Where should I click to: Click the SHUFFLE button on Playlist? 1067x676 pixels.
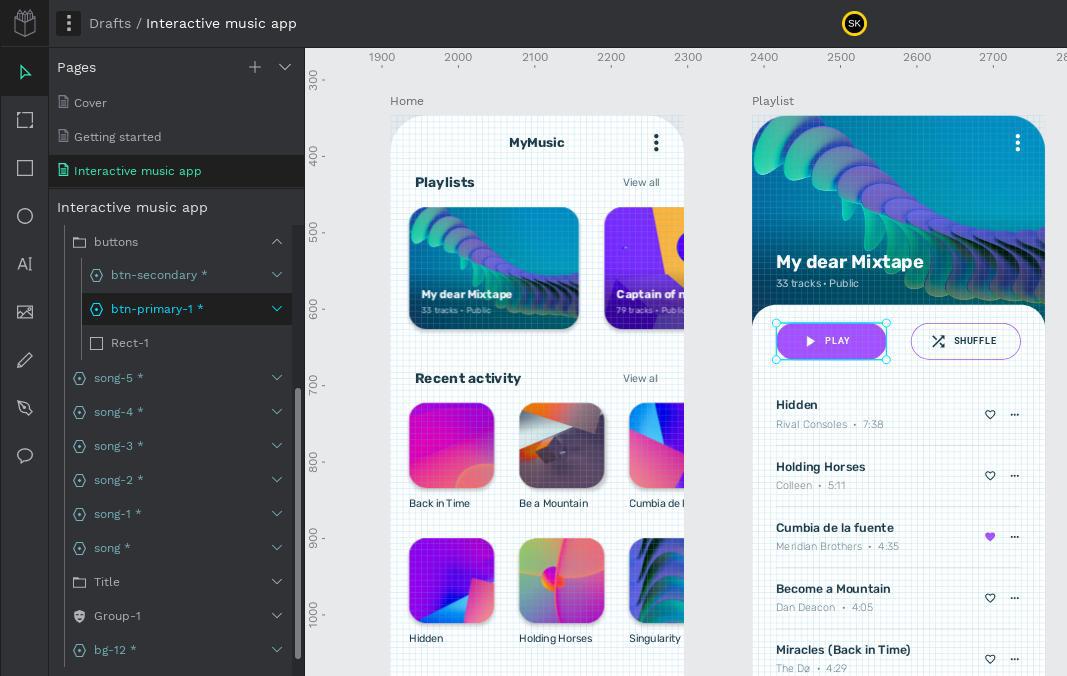click(965, 341)
